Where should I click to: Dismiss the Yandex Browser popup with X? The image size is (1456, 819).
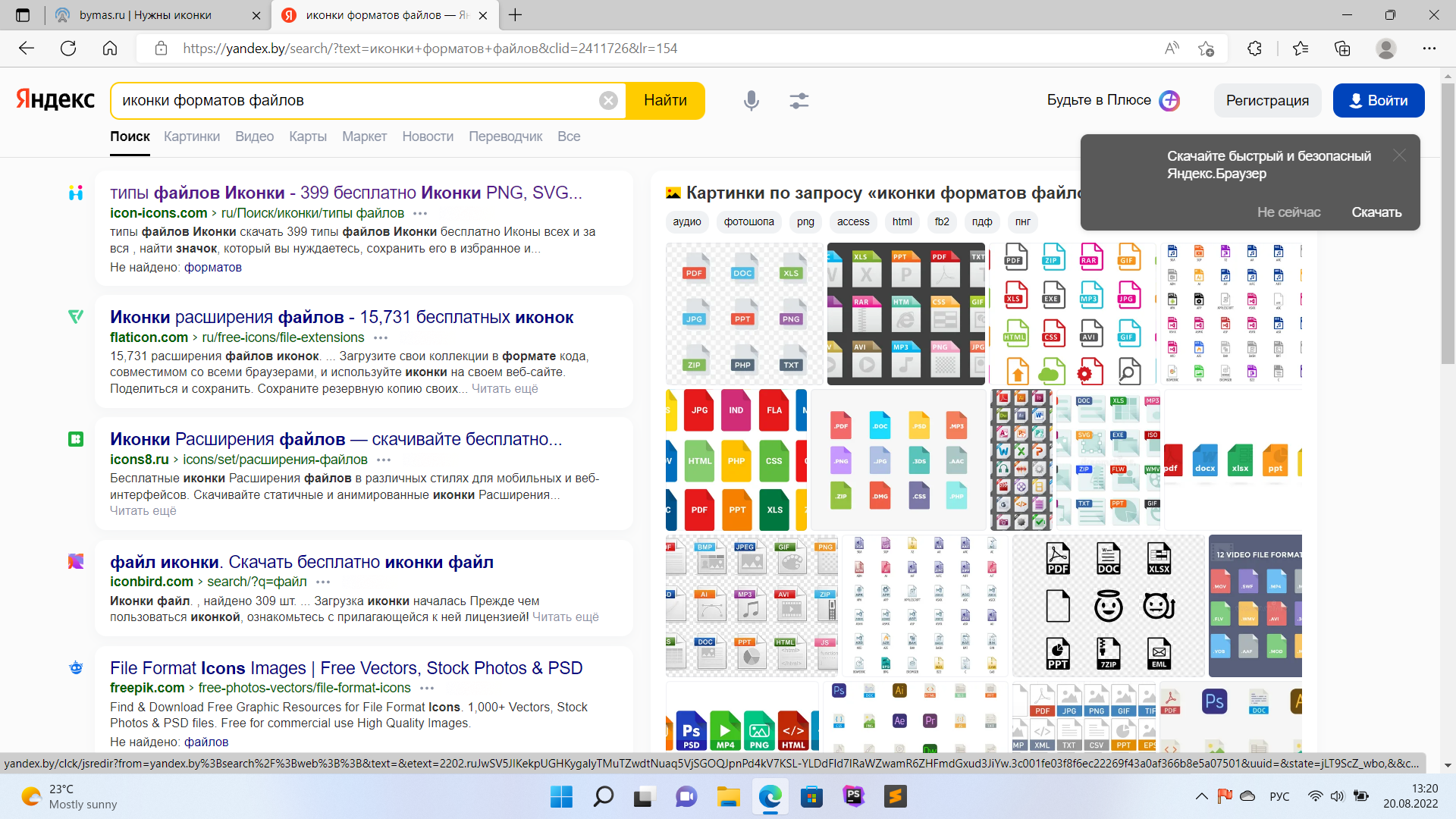[1399, 155]
